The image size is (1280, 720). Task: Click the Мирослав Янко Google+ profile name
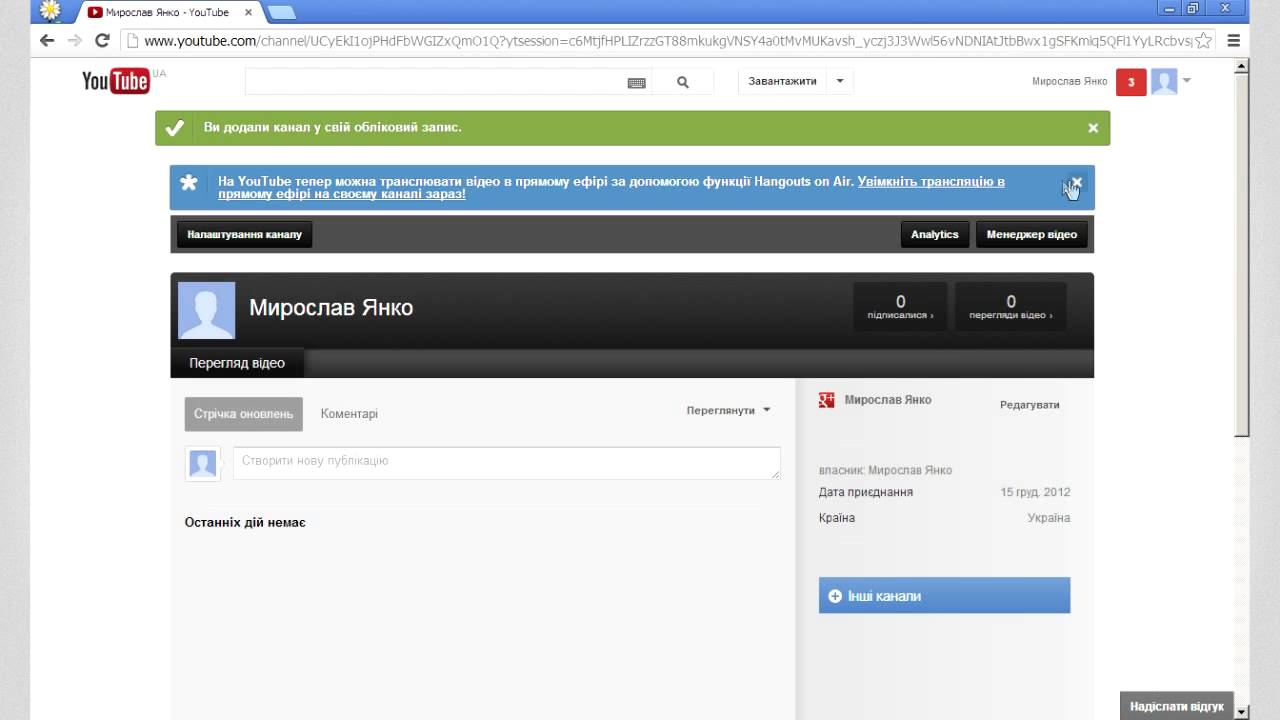(888, 400)
